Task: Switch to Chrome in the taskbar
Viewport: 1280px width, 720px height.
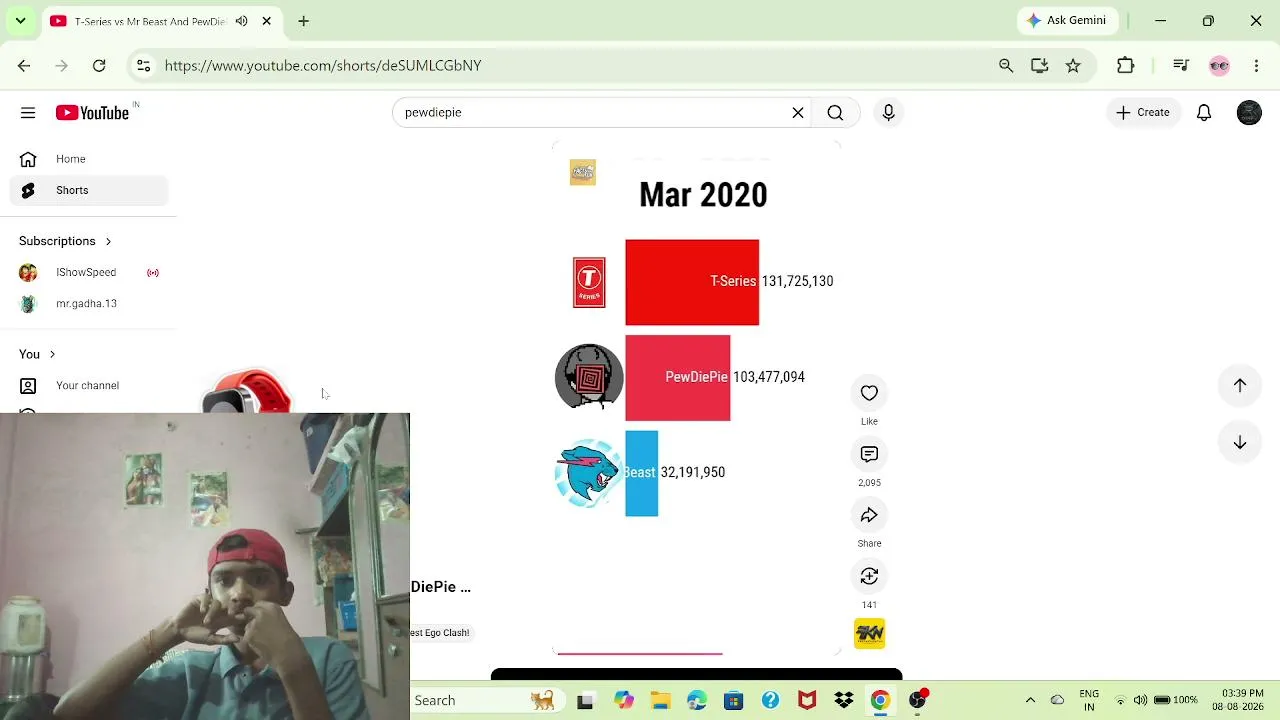Action: [880, 701]
